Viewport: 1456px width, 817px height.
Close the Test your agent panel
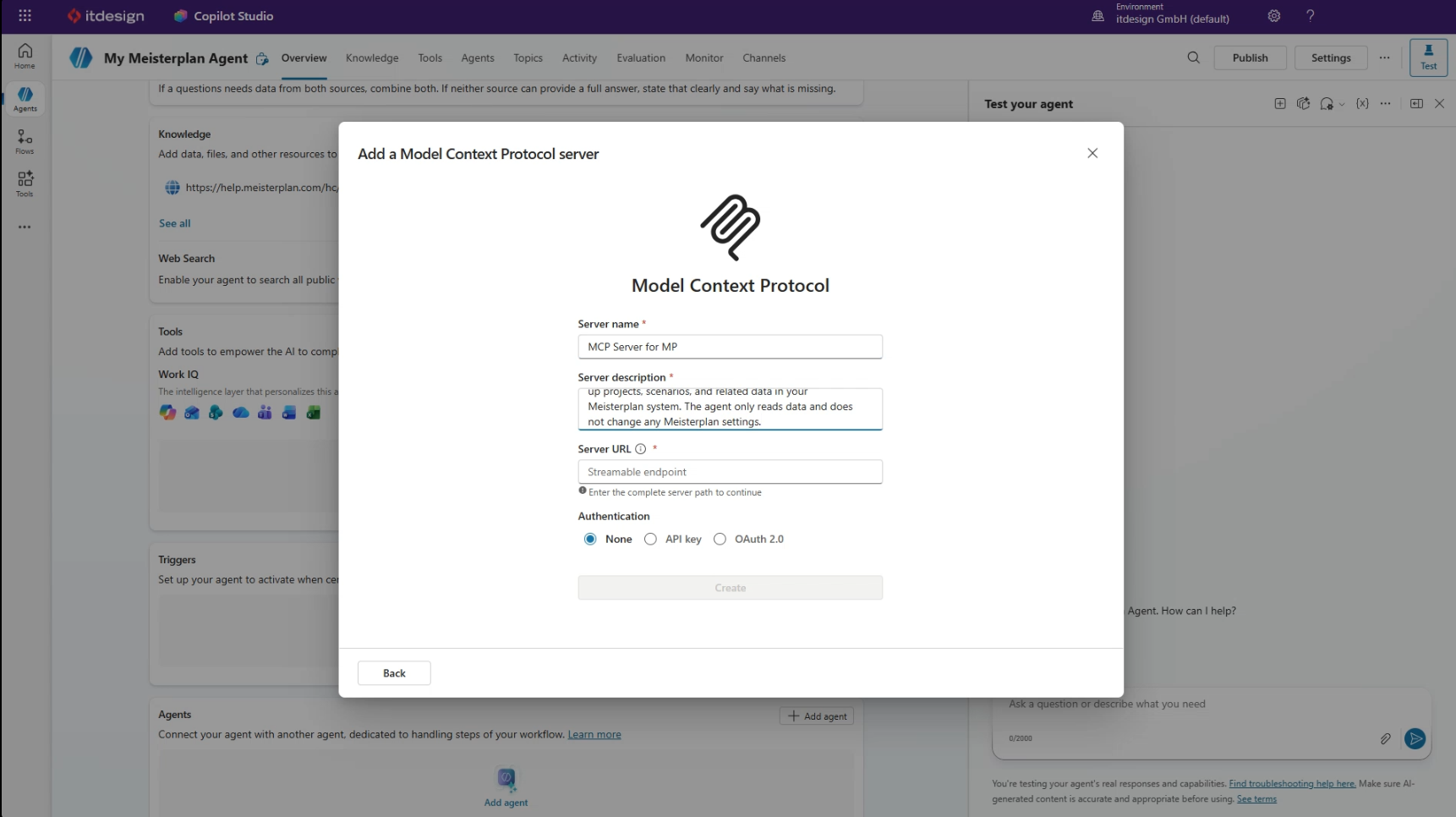[x=1439, y=104]
